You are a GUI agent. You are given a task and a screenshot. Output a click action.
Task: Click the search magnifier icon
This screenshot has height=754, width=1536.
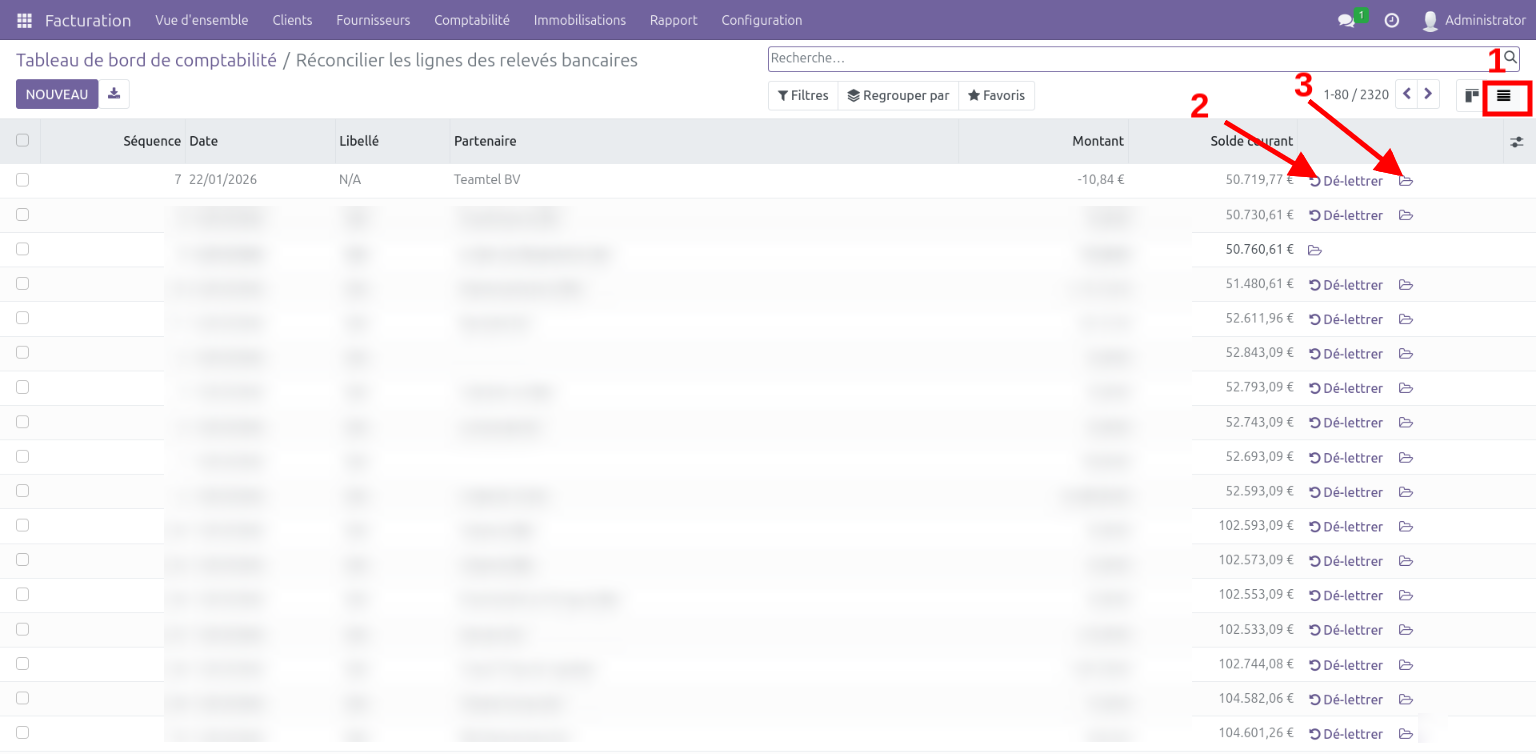click(x=1510, y=58)
